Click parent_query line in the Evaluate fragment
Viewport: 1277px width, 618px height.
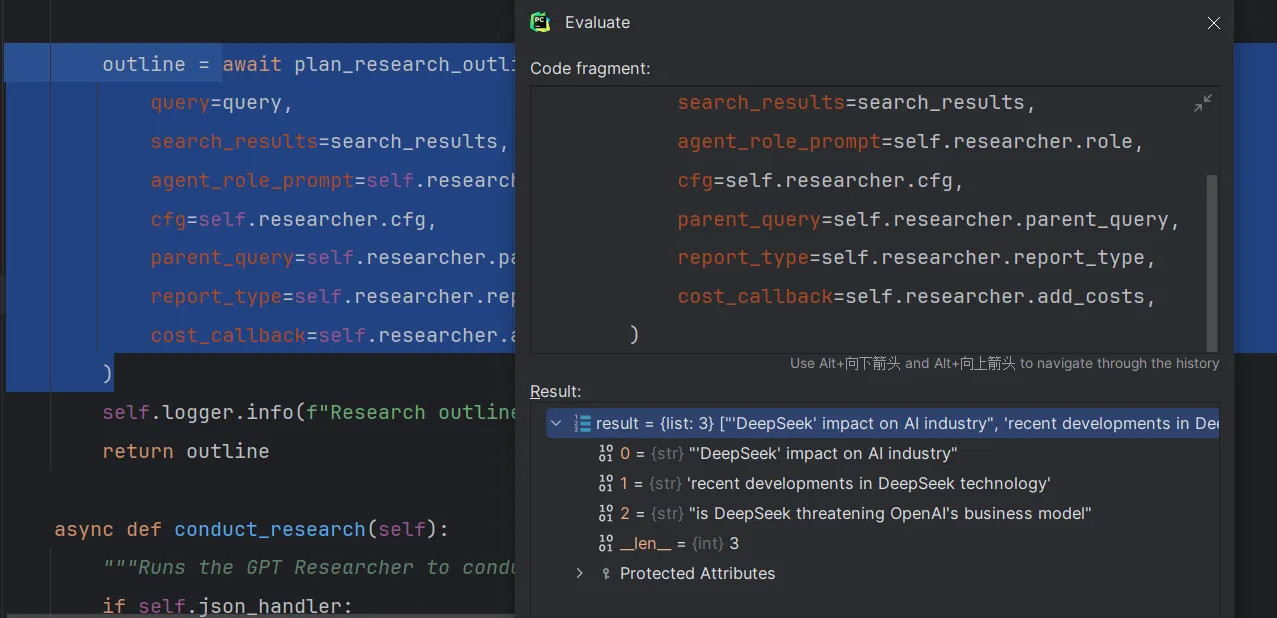929,220
